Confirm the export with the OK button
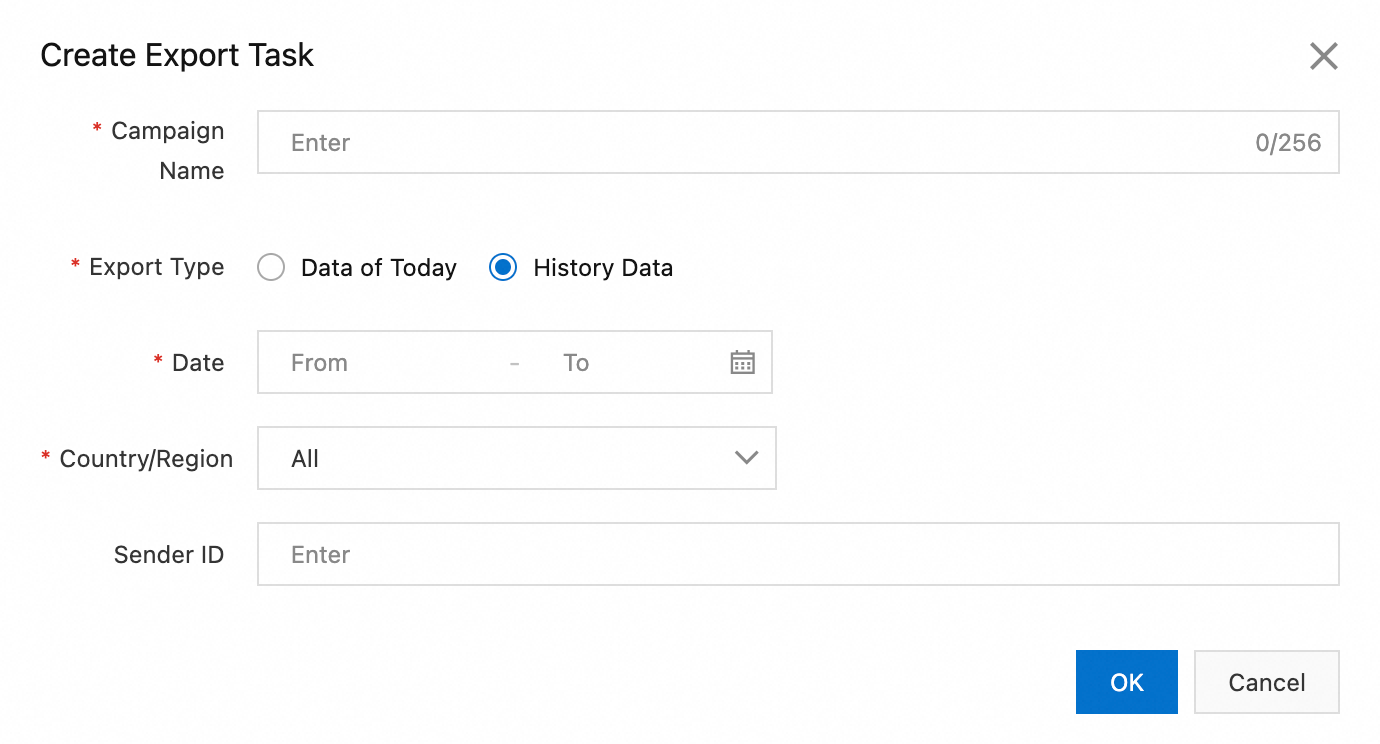 tap(1126, 682)
